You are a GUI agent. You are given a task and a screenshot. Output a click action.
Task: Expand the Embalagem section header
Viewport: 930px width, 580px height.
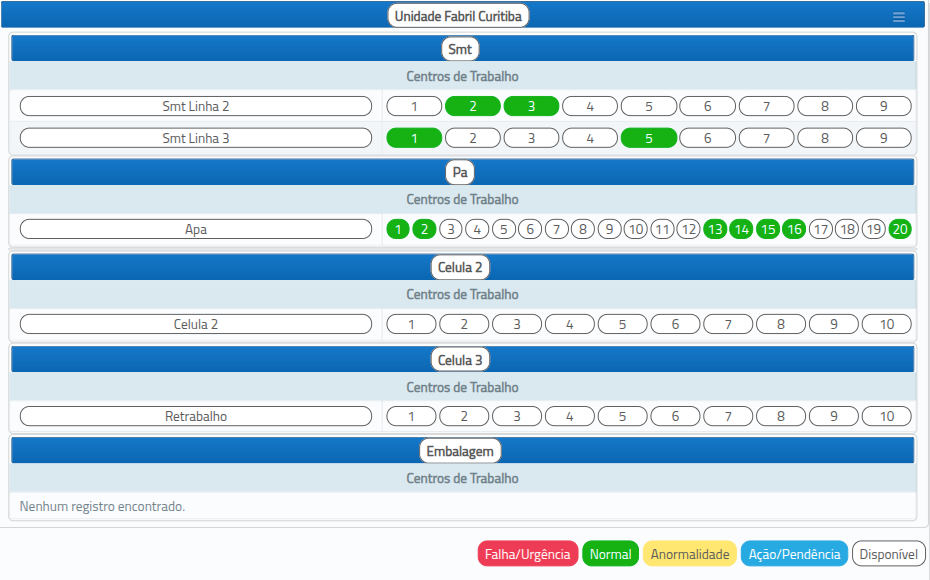460,452
